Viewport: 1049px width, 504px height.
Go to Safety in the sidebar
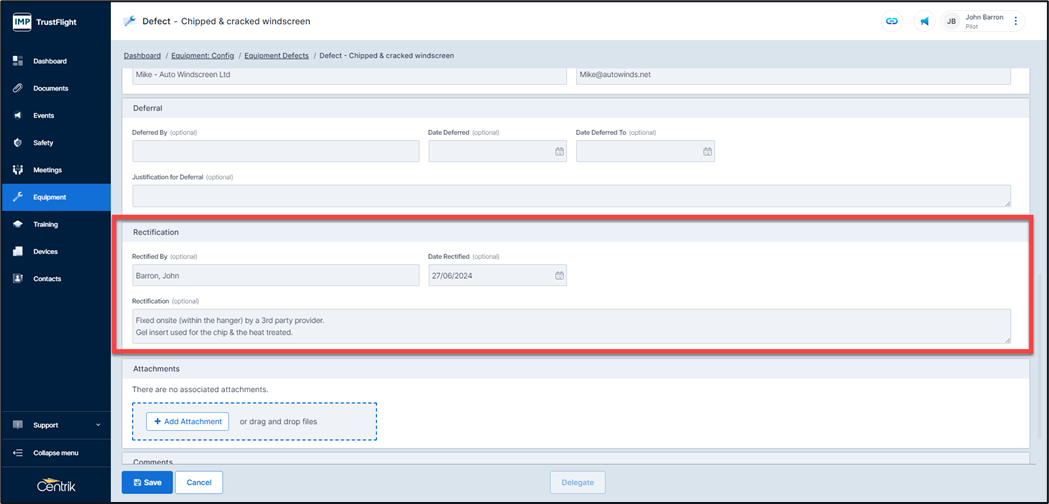click(43, 143)
